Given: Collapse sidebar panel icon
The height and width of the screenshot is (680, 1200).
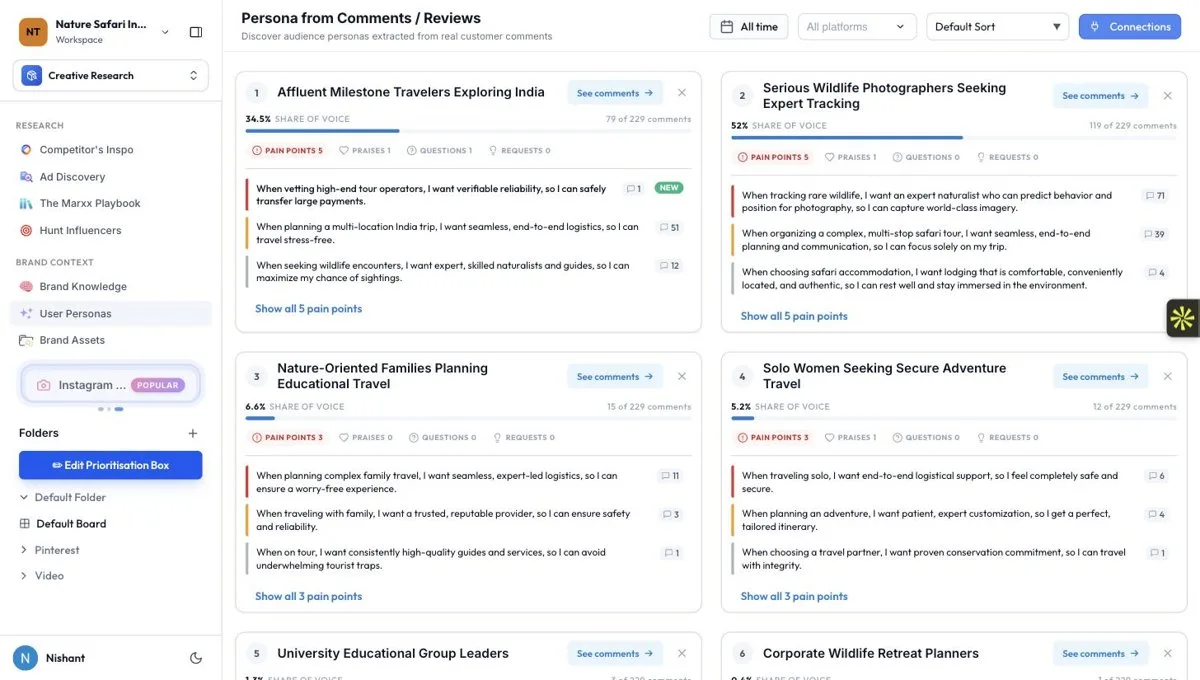Looking at the screenshot, I should tap(196, 32).
